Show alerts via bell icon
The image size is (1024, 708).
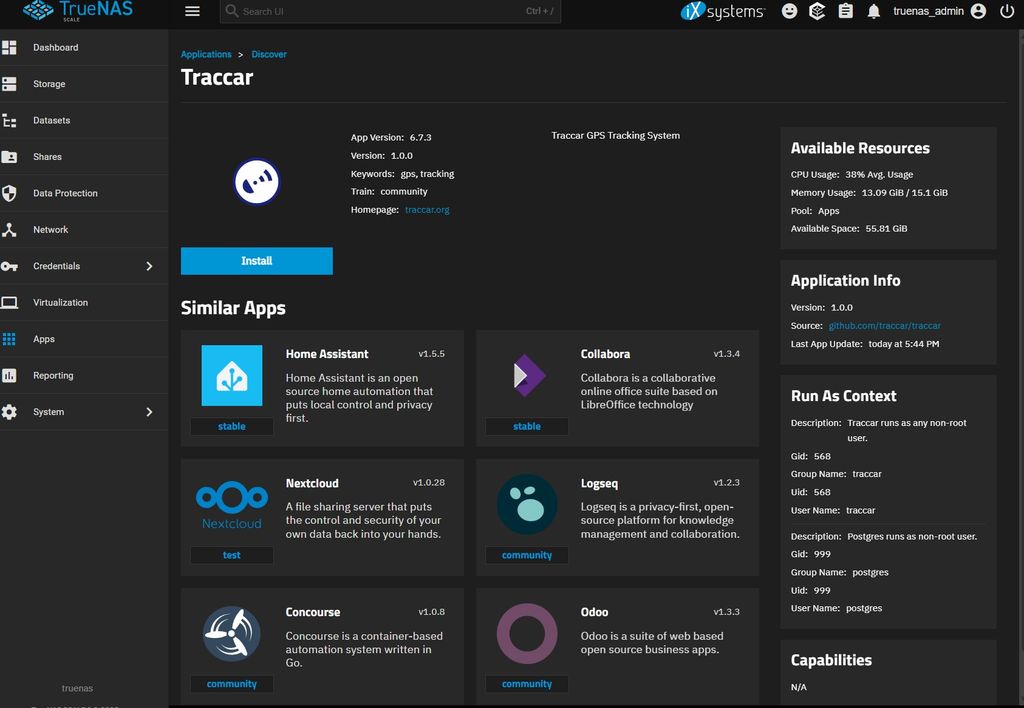pyautogui.click(x=874, y=11)
